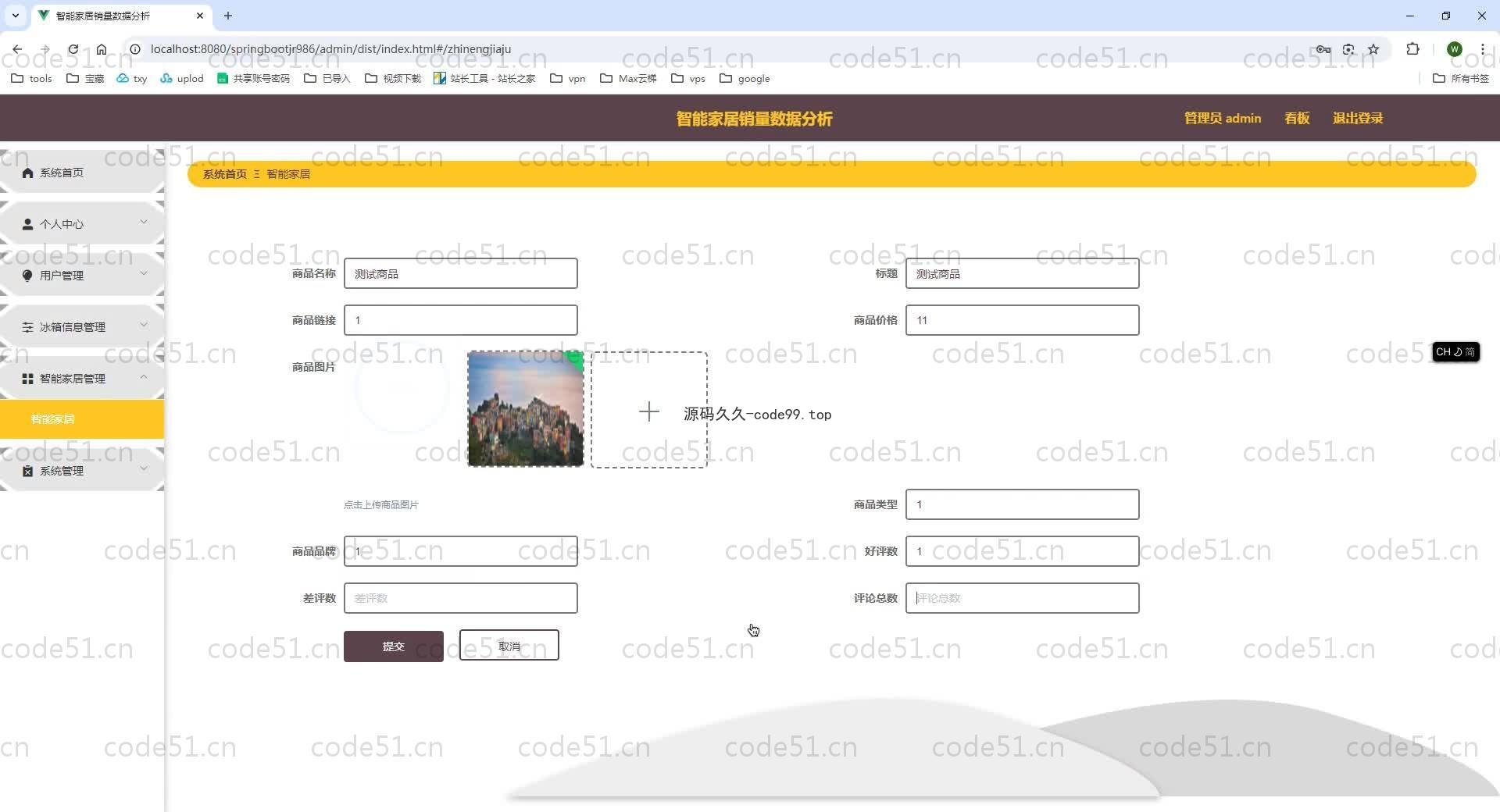Viewport: 1500px width, 812px height.
Task: Open the browser home page icon
Action: [102, 49]
